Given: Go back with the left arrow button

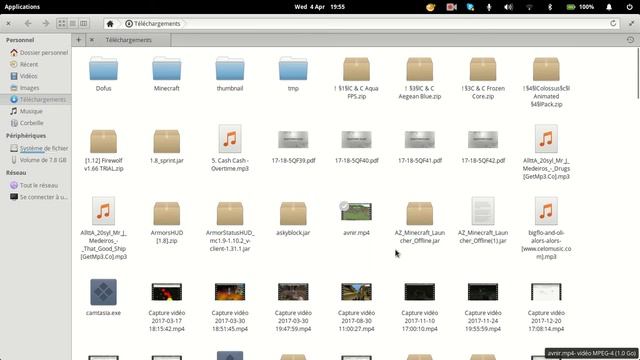Looking at the screenshot, I should tap(28, 24).
